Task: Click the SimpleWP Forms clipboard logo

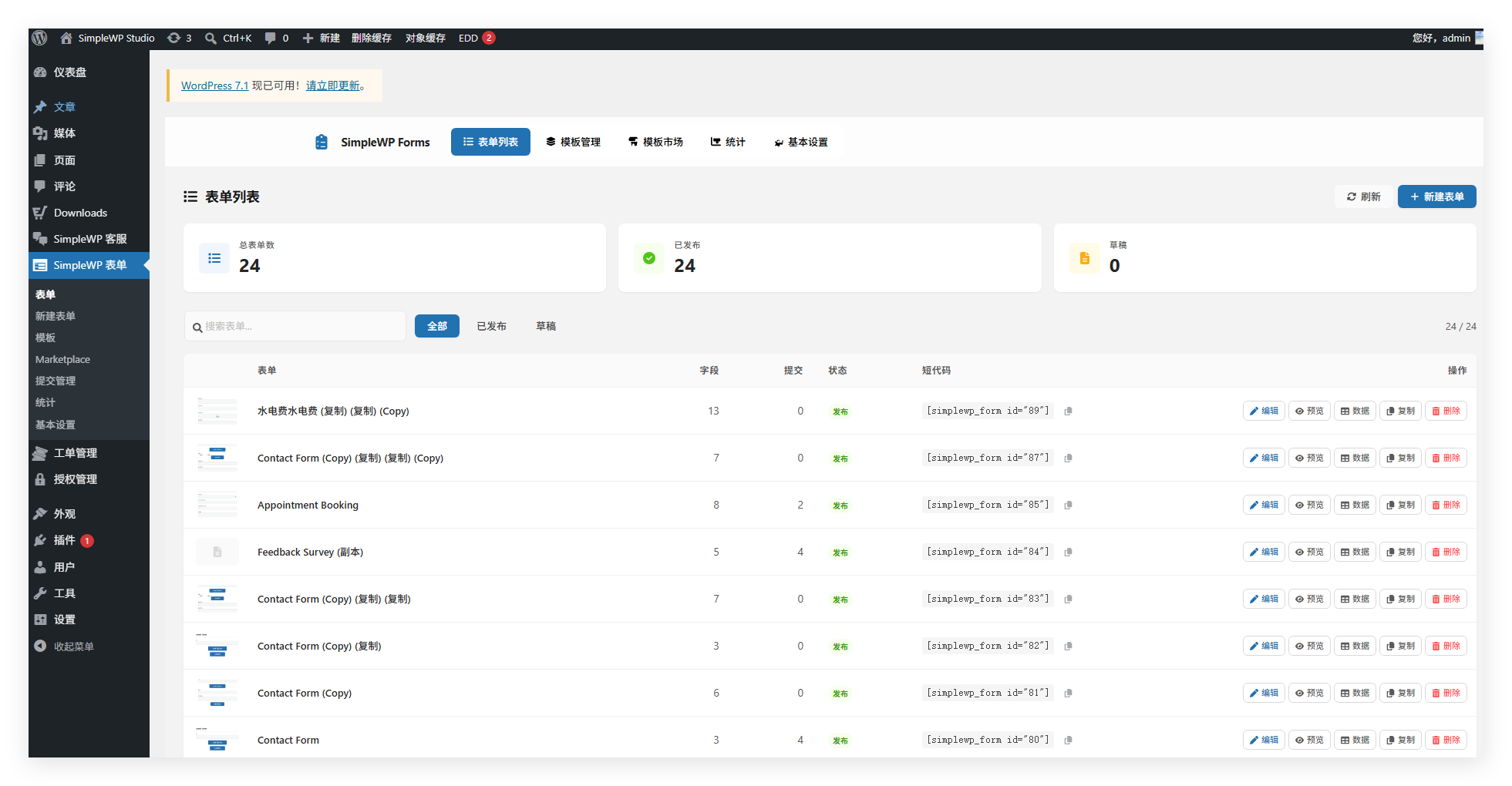Action: point(322,142)
